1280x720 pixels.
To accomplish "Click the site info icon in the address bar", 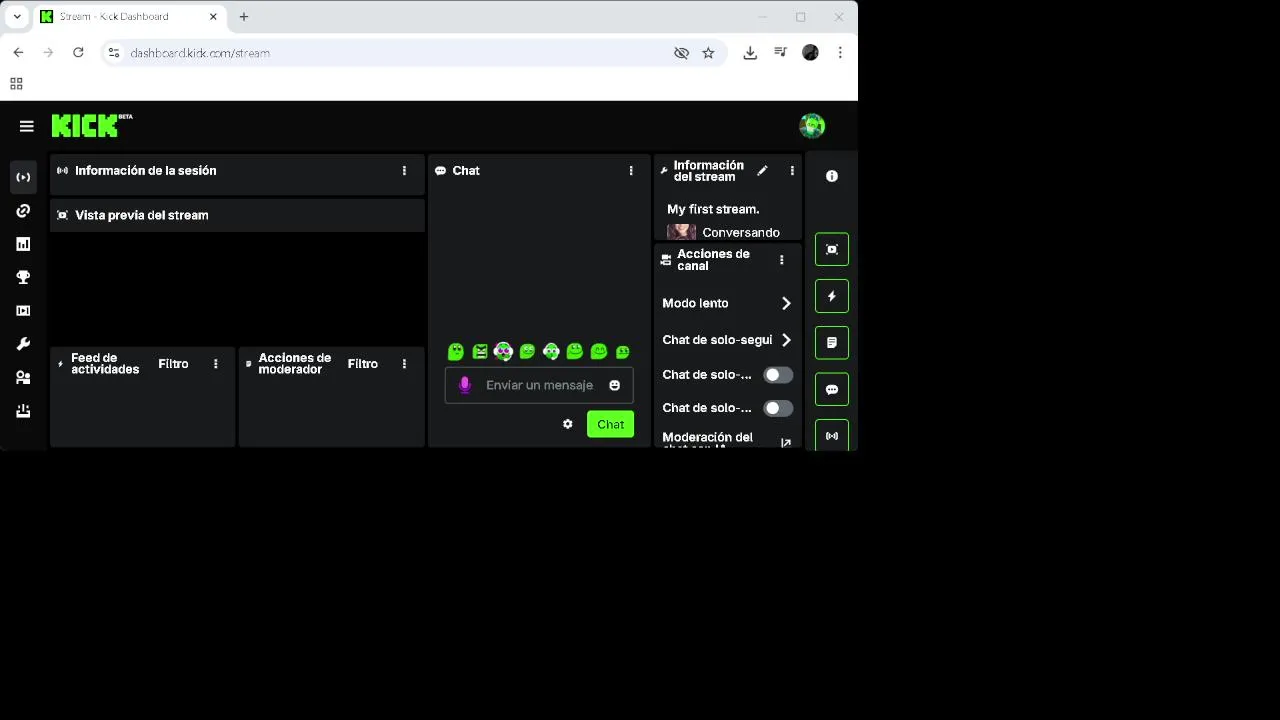I will (114, 53).
